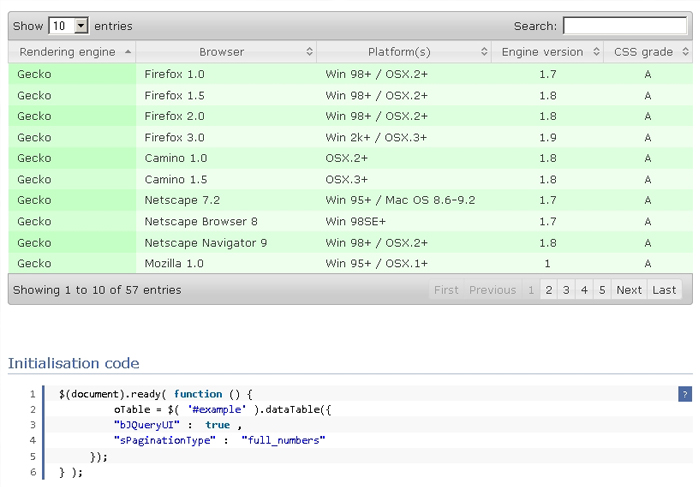Click the Win 95+ / Mac OS 8.6-9.2 cell
This screenshot has height=488, width=700.
(x=404, y=200)
